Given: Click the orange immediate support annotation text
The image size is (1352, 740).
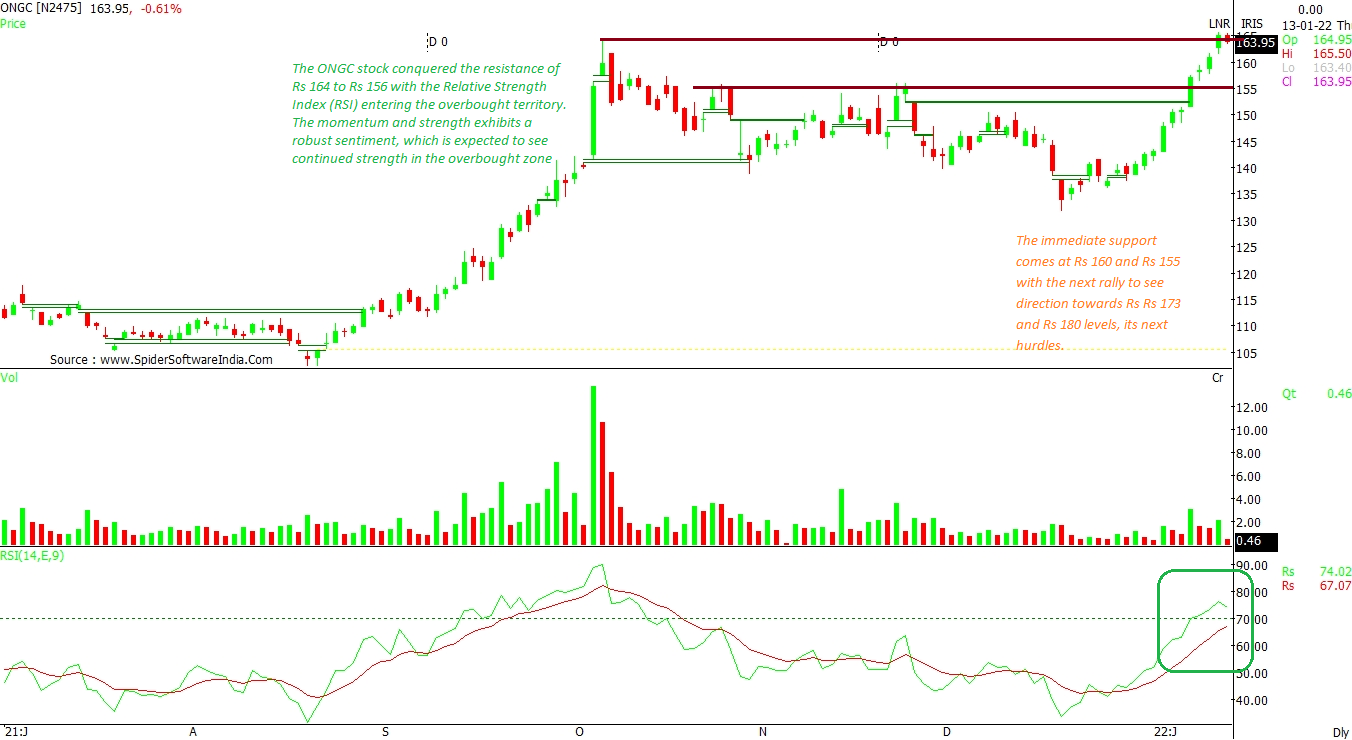Looking at the screenshot, I should click(x=1095, y=292).
